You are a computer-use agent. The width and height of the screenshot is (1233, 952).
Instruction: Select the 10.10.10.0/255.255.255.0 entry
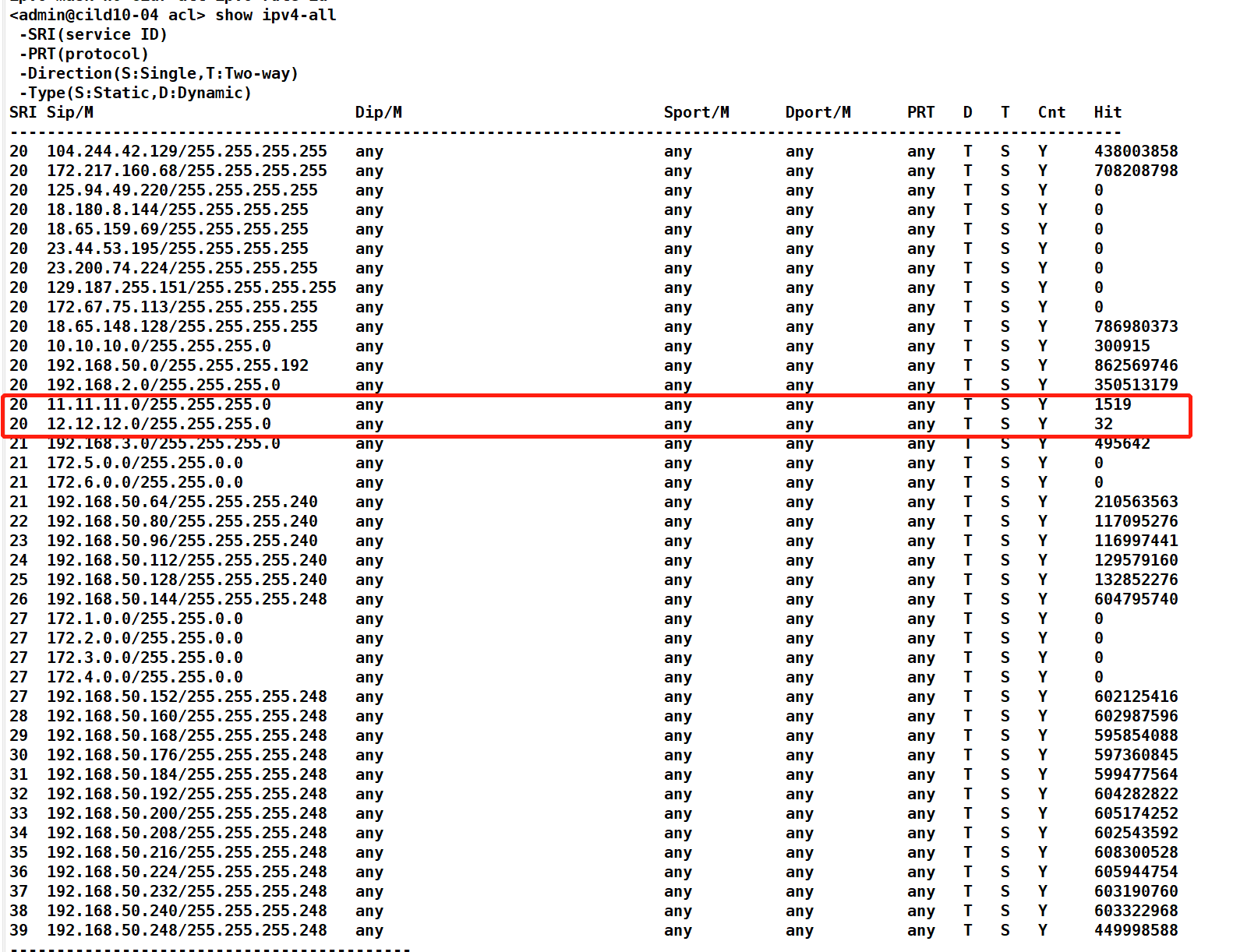[159, 346]
